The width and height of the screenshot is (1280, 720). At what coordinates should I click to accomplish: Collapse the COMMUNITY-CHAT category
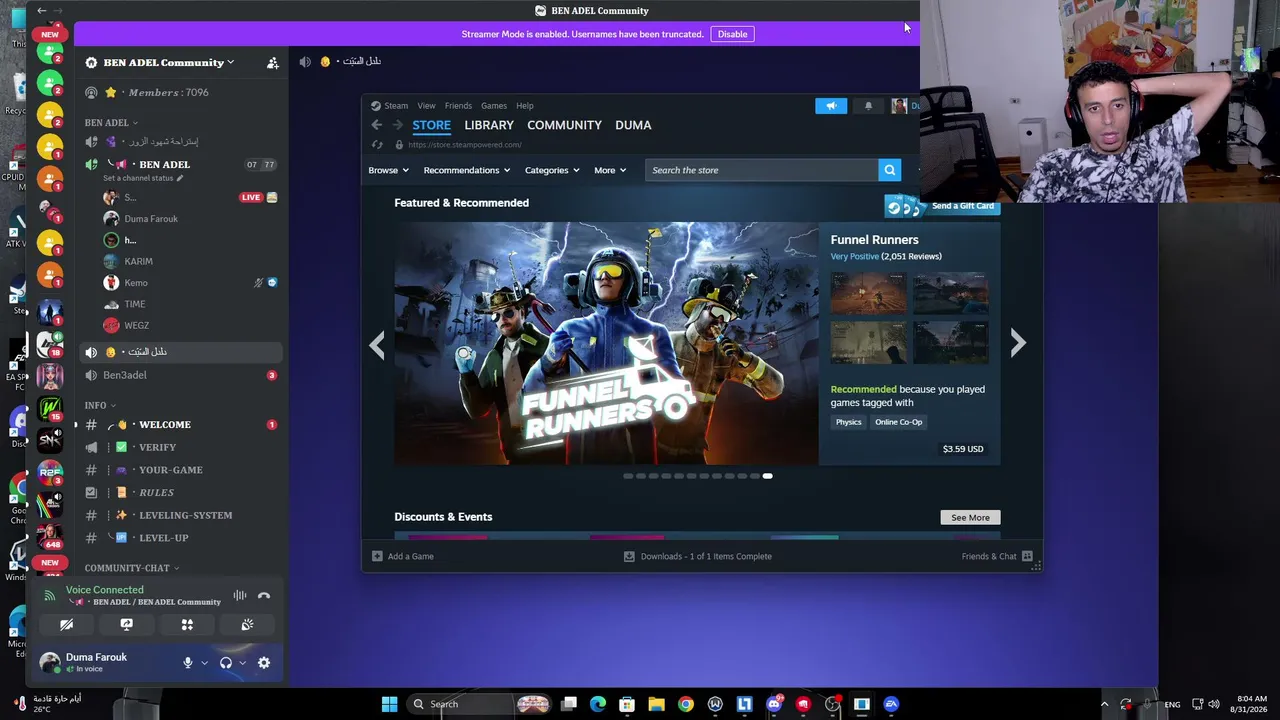pos(132,568)
